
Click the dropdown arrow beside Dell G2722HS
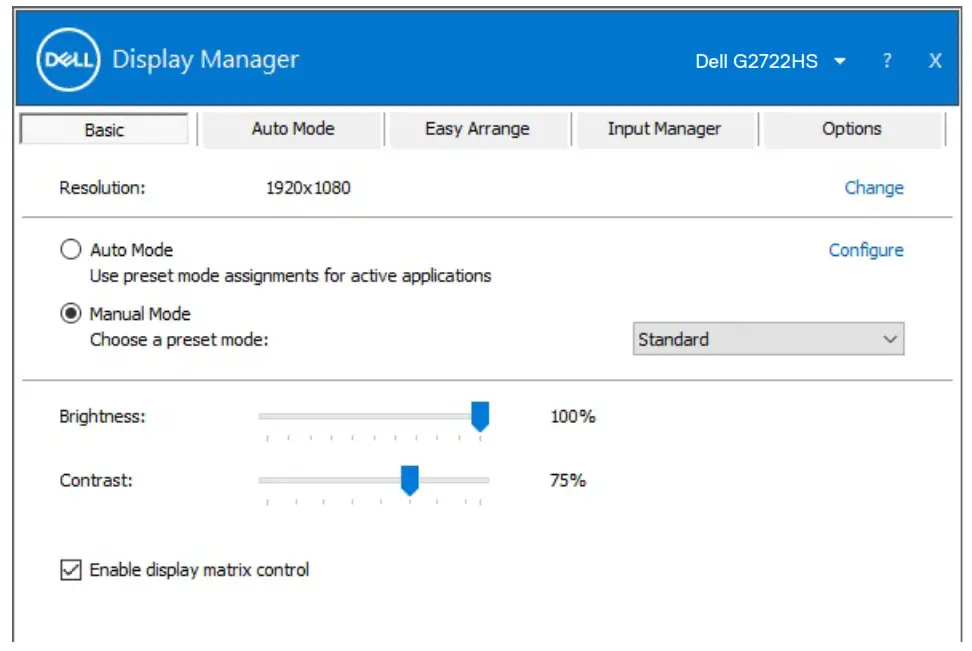pos(840,60)
